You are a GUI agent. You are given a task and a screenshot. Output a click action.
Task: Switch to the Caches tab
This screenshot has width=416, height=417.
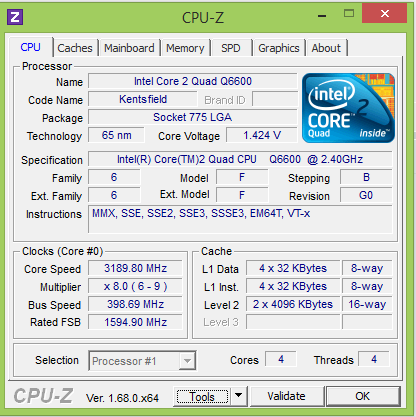(75, 48)
